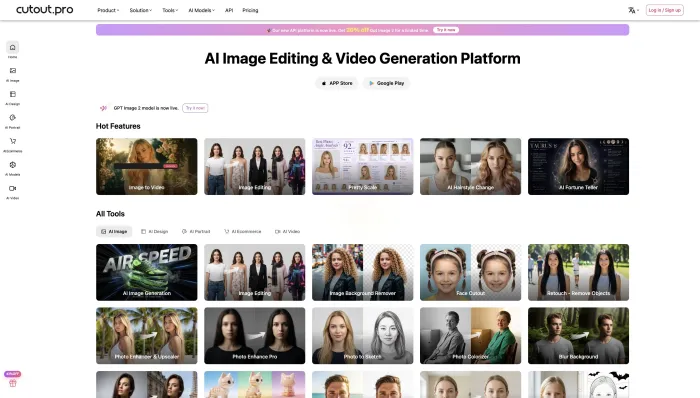This screenshot has height=398, width=700.
Task: Open the Photo Enhance Pro card
Action: point(254,336)
